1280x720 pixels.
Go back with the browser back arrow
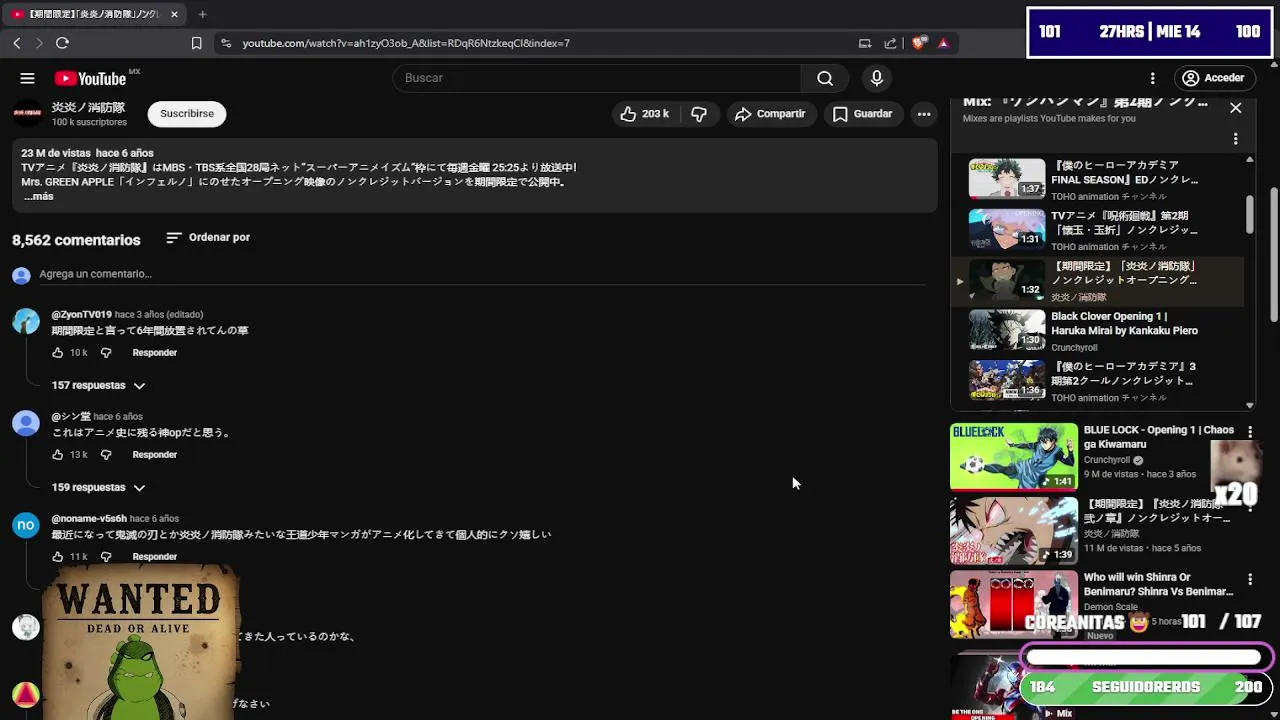(x=16, y=43)
